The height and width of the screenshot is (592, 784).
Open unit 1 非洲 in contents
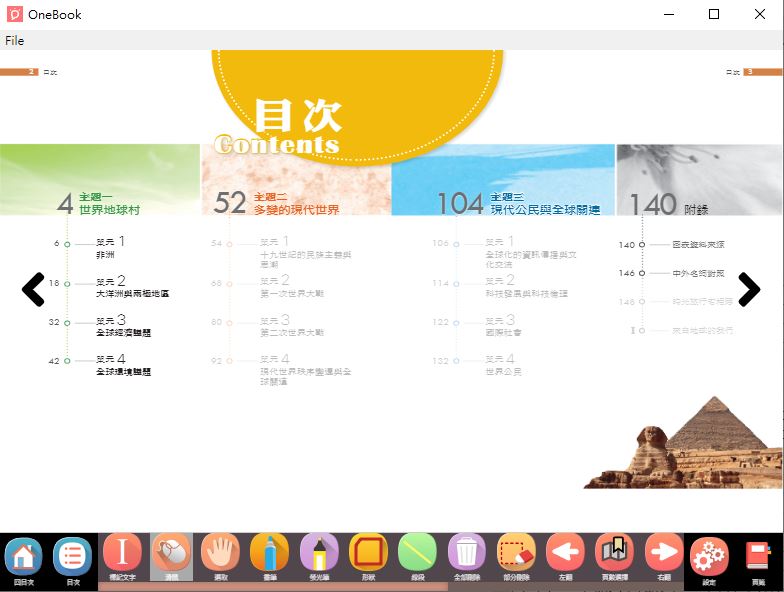click(x=110, y=247)
